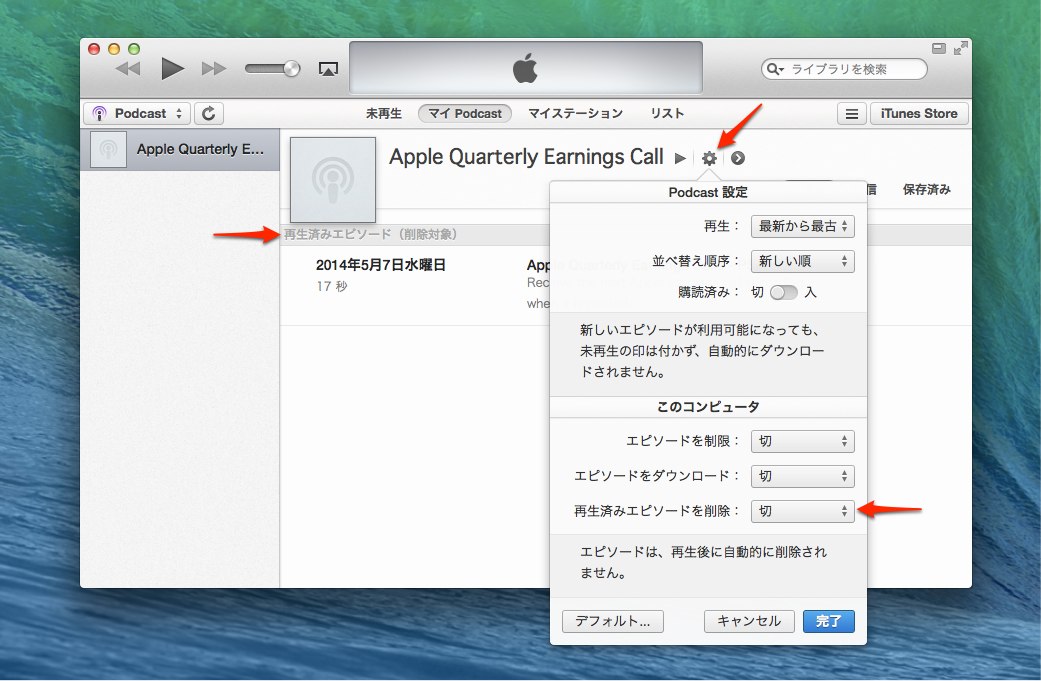Open マイステーション tab
Viewport: 1041px width, 681px height.
click(x=575, y=114)
